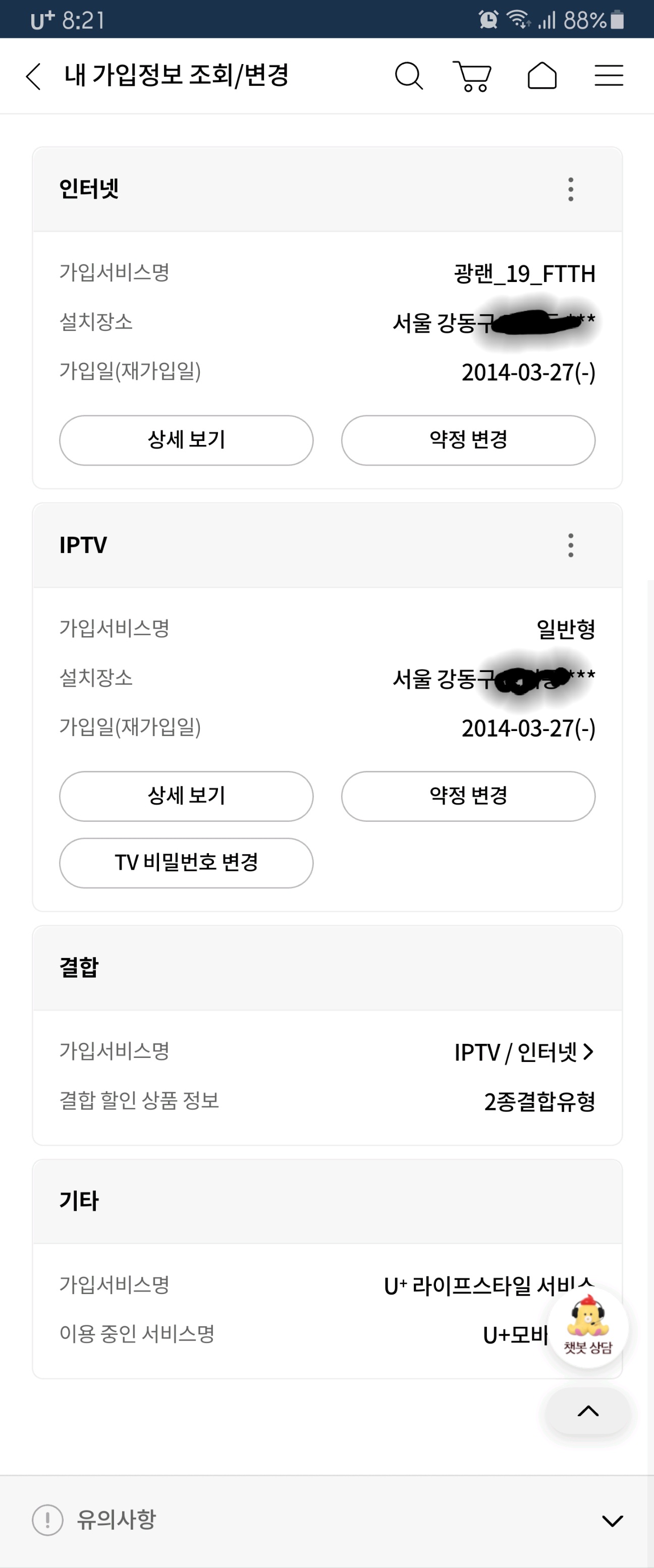
Task: Open the 챗봇 상담 chatbot icon
Action: click(x=587, y=1328)
